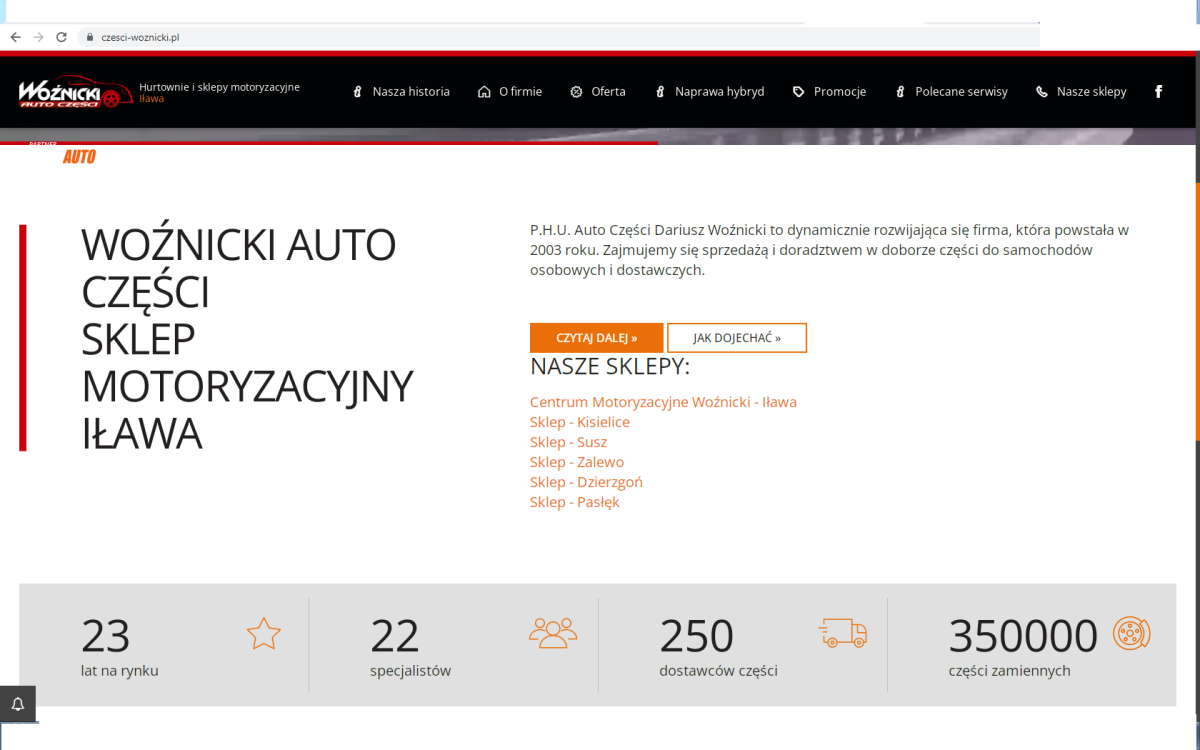Open O firmie menu item
The width and height of the screenshot is (1200, 750).
tap(520, 91)
